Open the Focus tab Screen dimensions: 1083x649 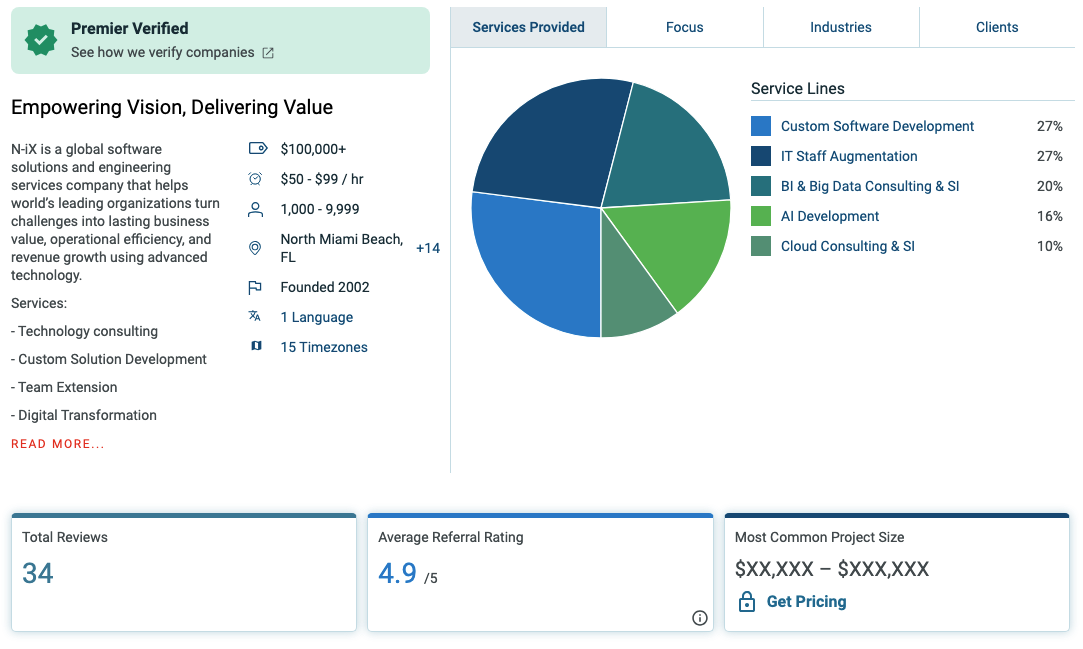(x=684, y=28)
